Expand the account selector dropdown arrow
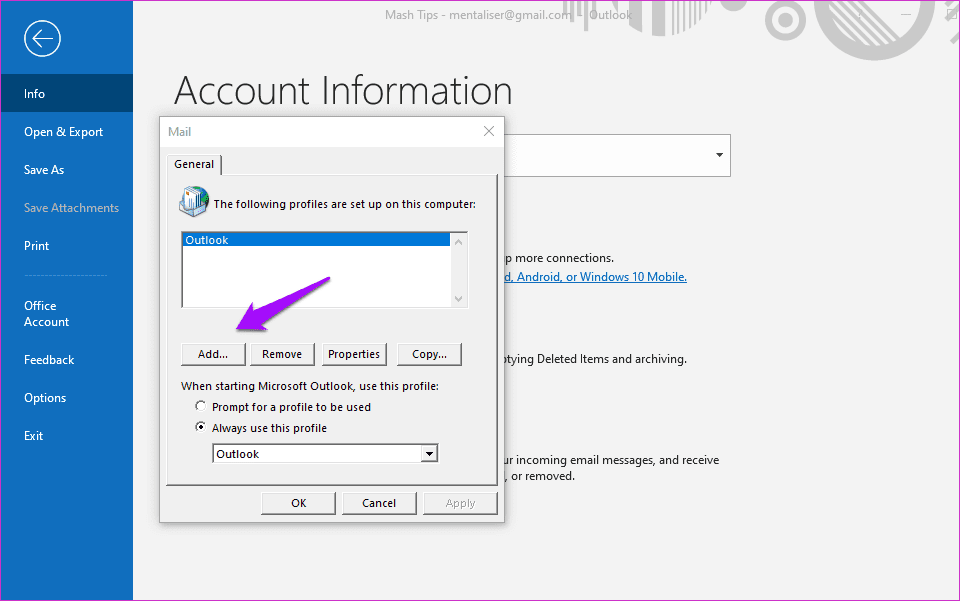This screenshot has width=960, height=601. (719, 155)
